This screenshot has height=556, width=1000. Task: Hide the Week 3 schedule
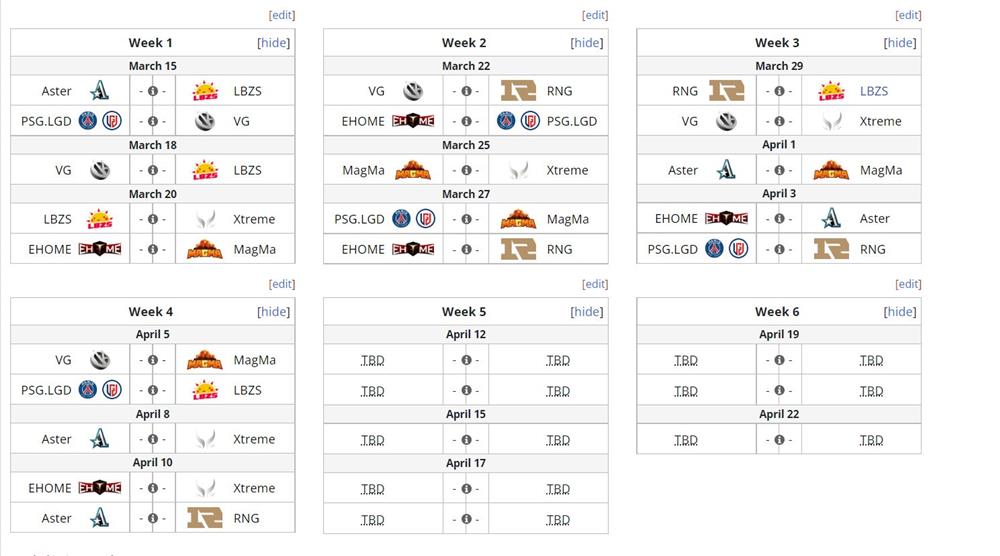point(900,43)
